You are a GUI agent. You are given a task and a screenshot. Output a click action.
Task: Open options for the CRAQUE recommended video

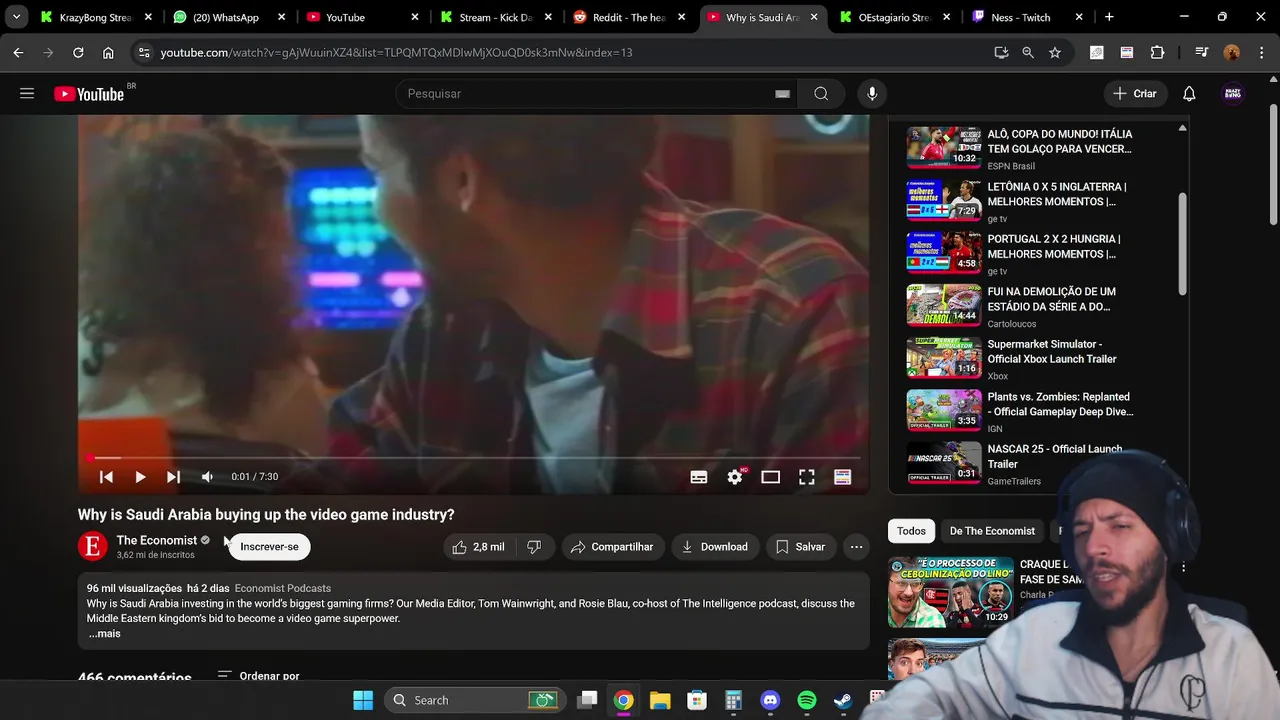click(1183, 568)
